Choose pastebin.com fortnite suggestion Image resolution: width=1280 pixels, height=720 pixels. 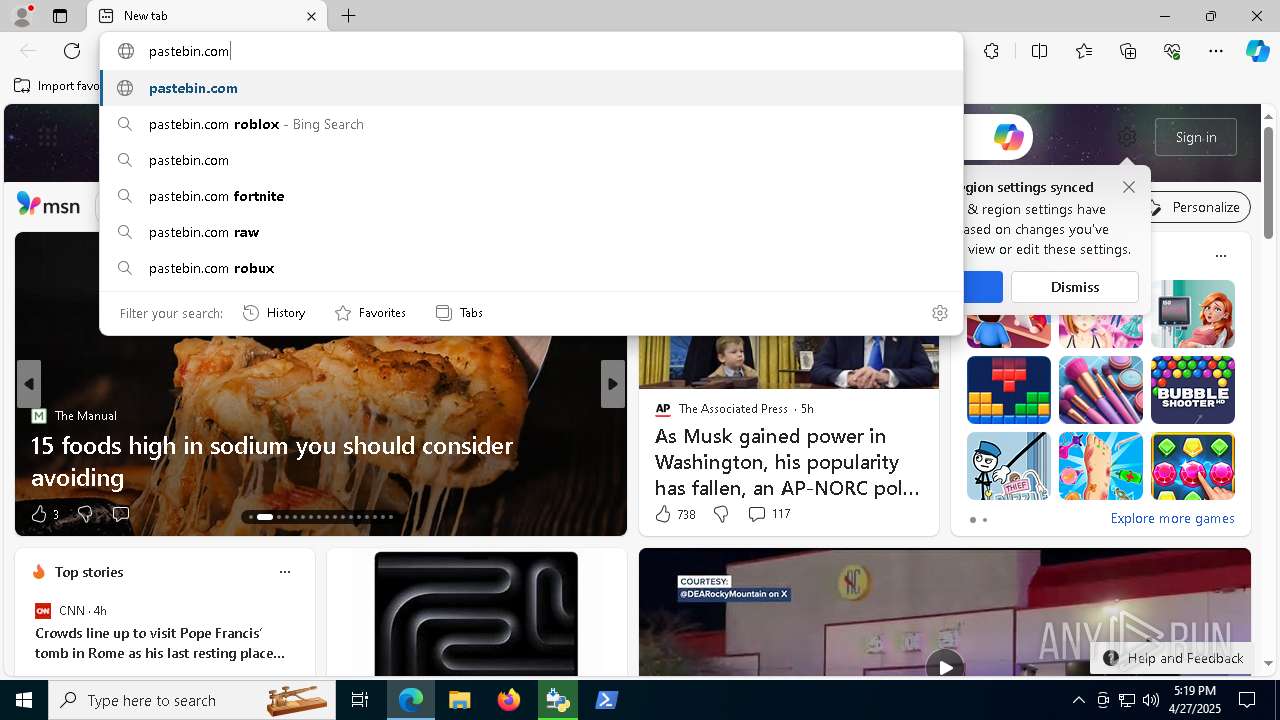tap(532, 196)
